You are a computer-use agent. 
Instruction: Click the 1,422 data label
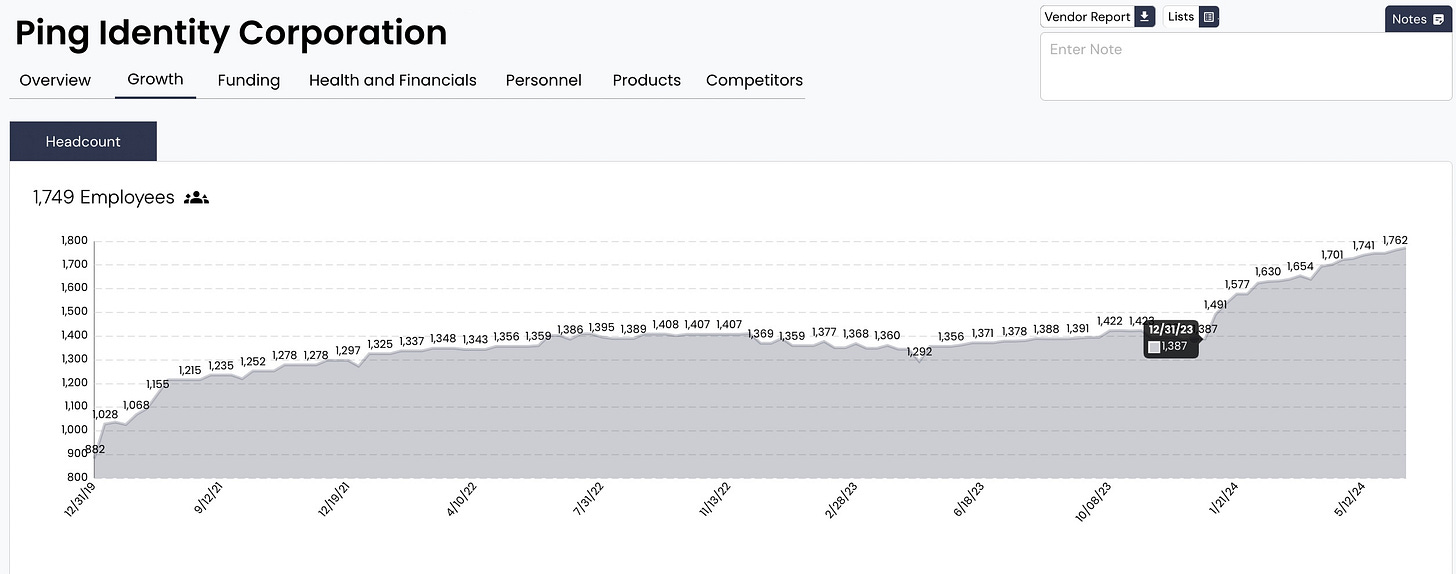1110,321
